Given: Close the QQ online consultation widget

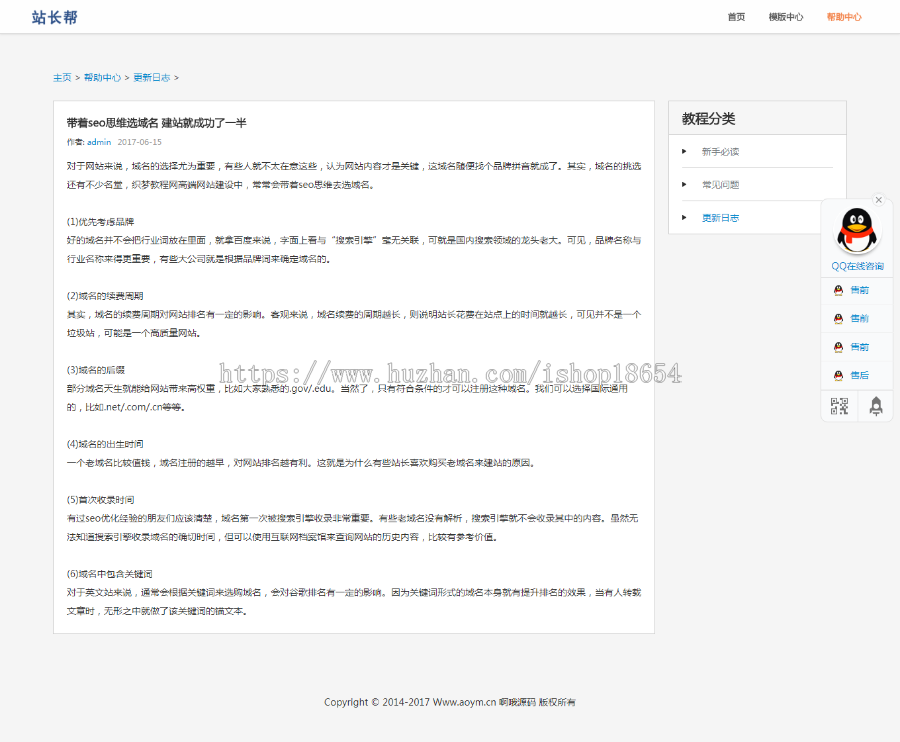Looking at the screenshot, I should (878, 200).
